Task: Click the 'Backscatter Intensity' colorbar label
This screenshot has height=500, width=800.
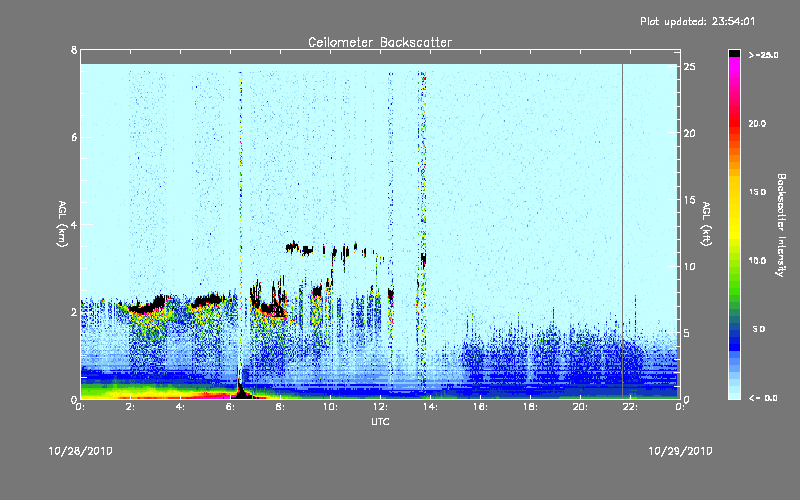Action: (781, 225)
